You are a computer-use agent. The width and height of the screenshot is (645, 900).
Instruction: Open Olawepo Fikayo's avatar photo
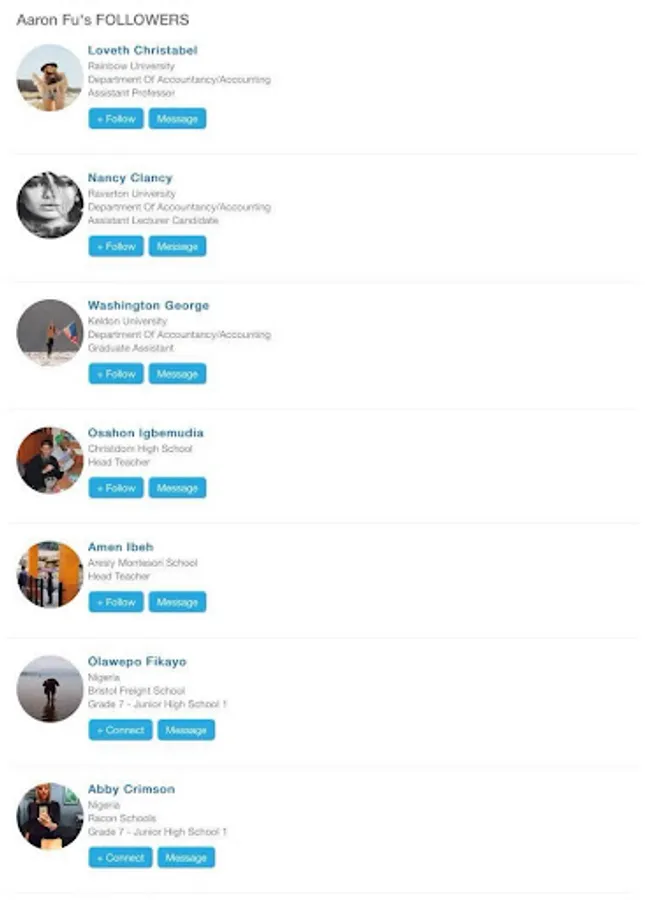click(x=50, y=689)
